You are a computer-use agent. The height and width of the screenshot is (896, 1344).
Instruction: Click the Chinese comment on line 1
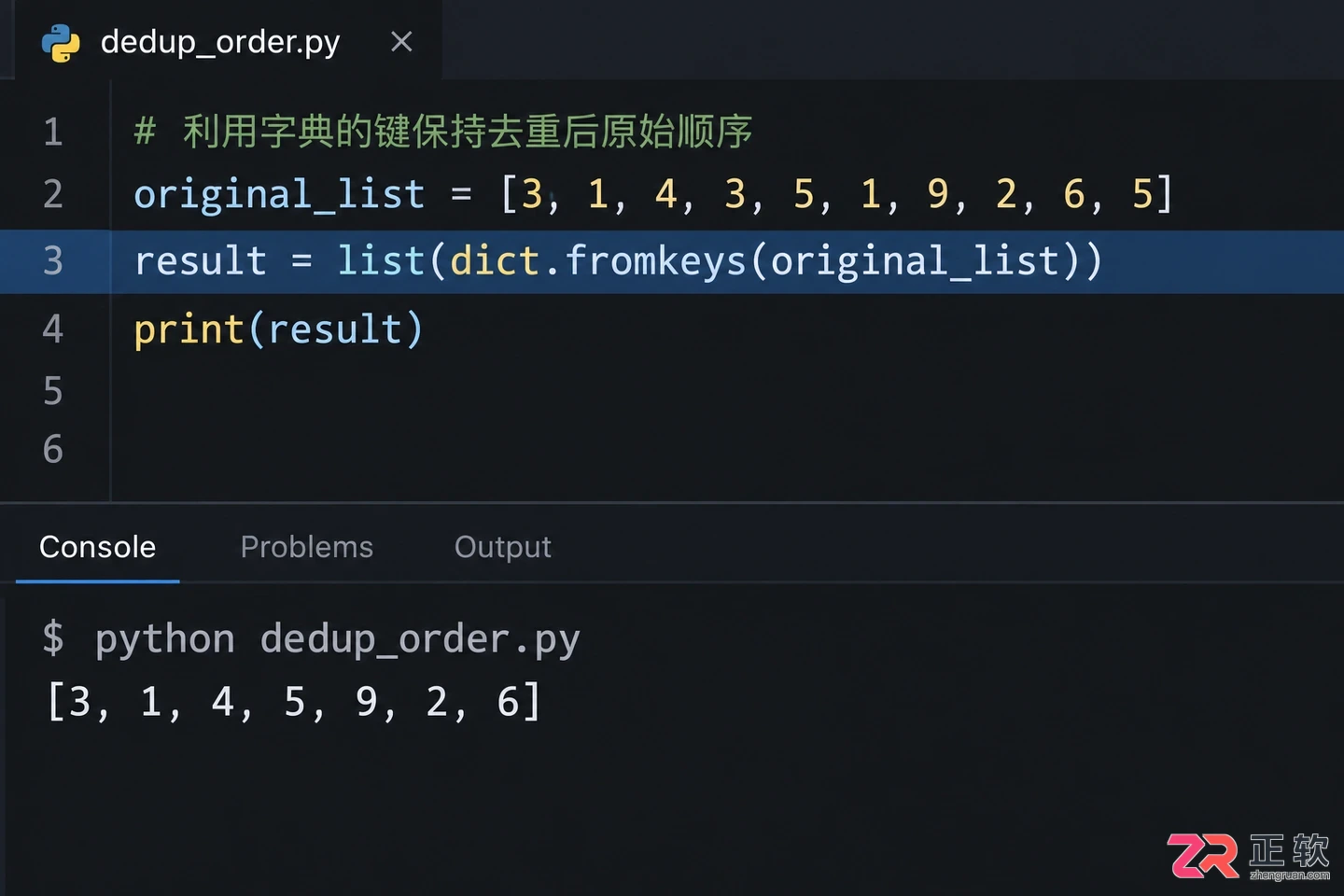tap(443, 132)
